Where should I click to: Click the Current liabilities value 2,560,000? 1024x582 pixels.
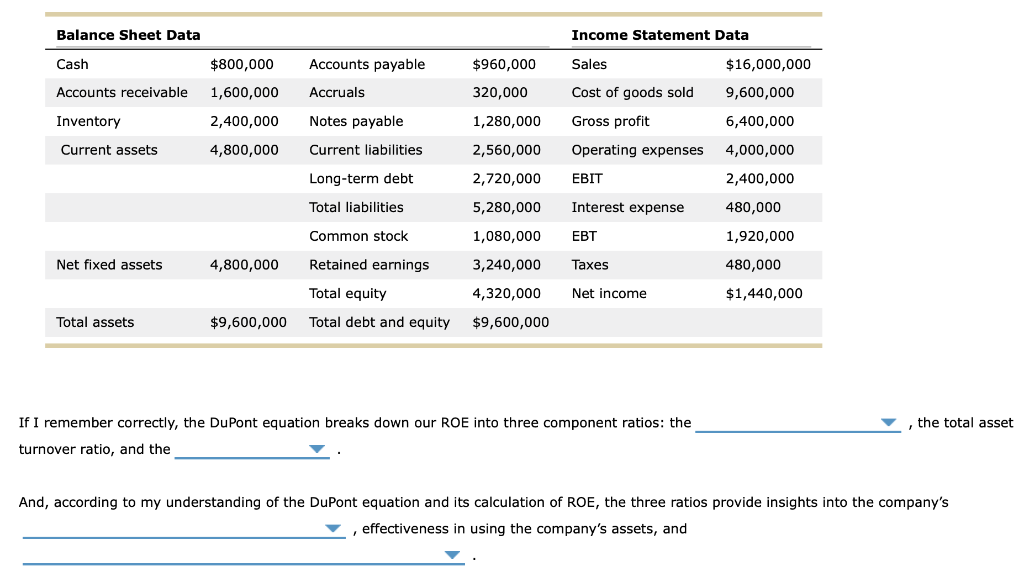(x=507, y=150)
